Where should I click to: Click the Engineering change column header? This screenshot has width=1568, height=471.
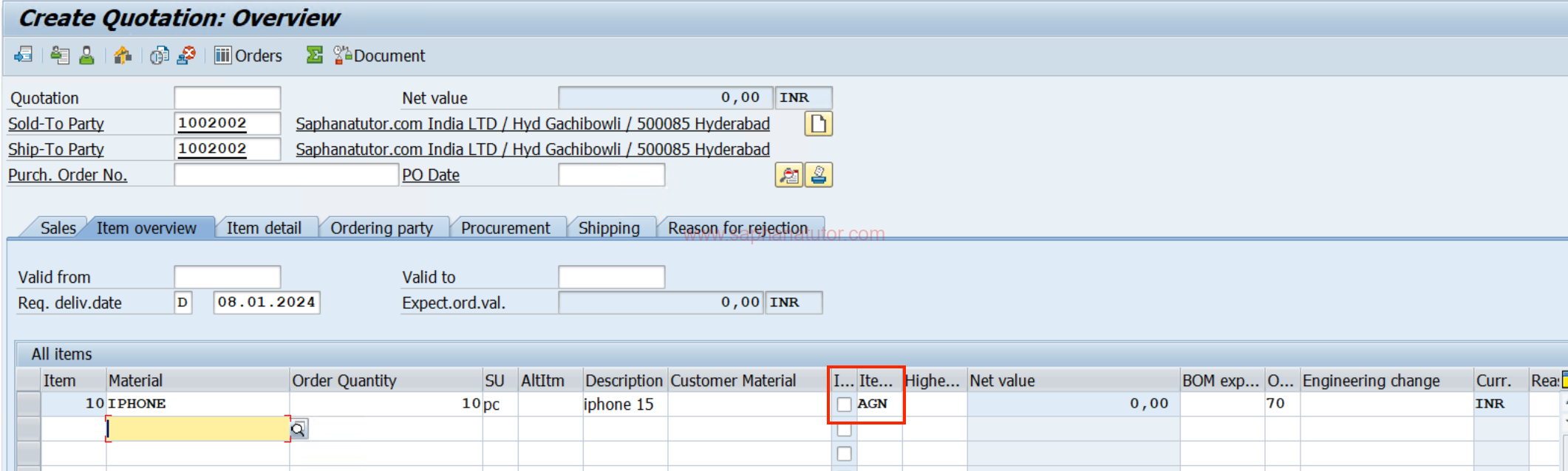coord(1386,380)
